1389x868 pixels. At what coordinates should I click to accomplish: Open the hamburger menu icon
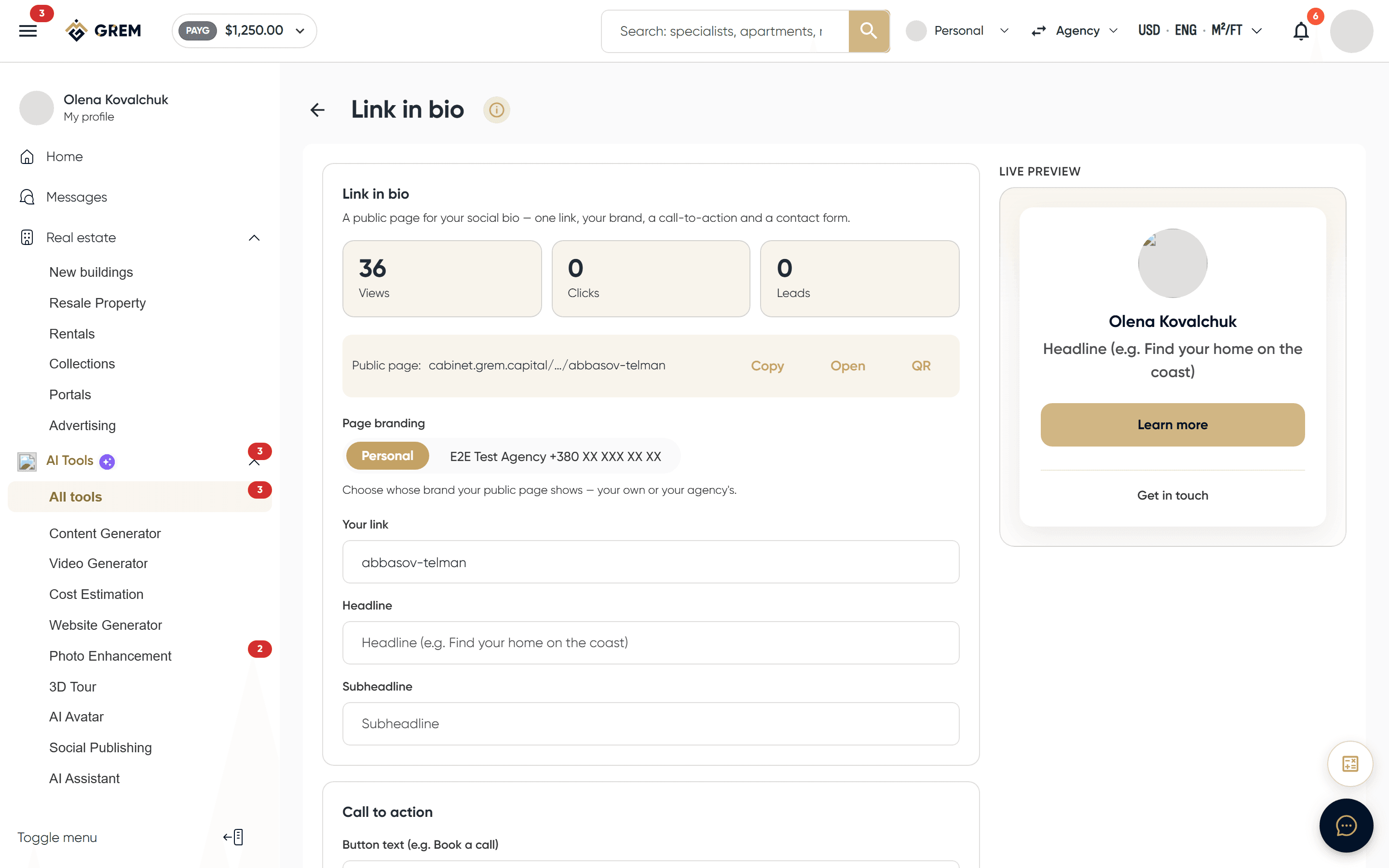27,31
